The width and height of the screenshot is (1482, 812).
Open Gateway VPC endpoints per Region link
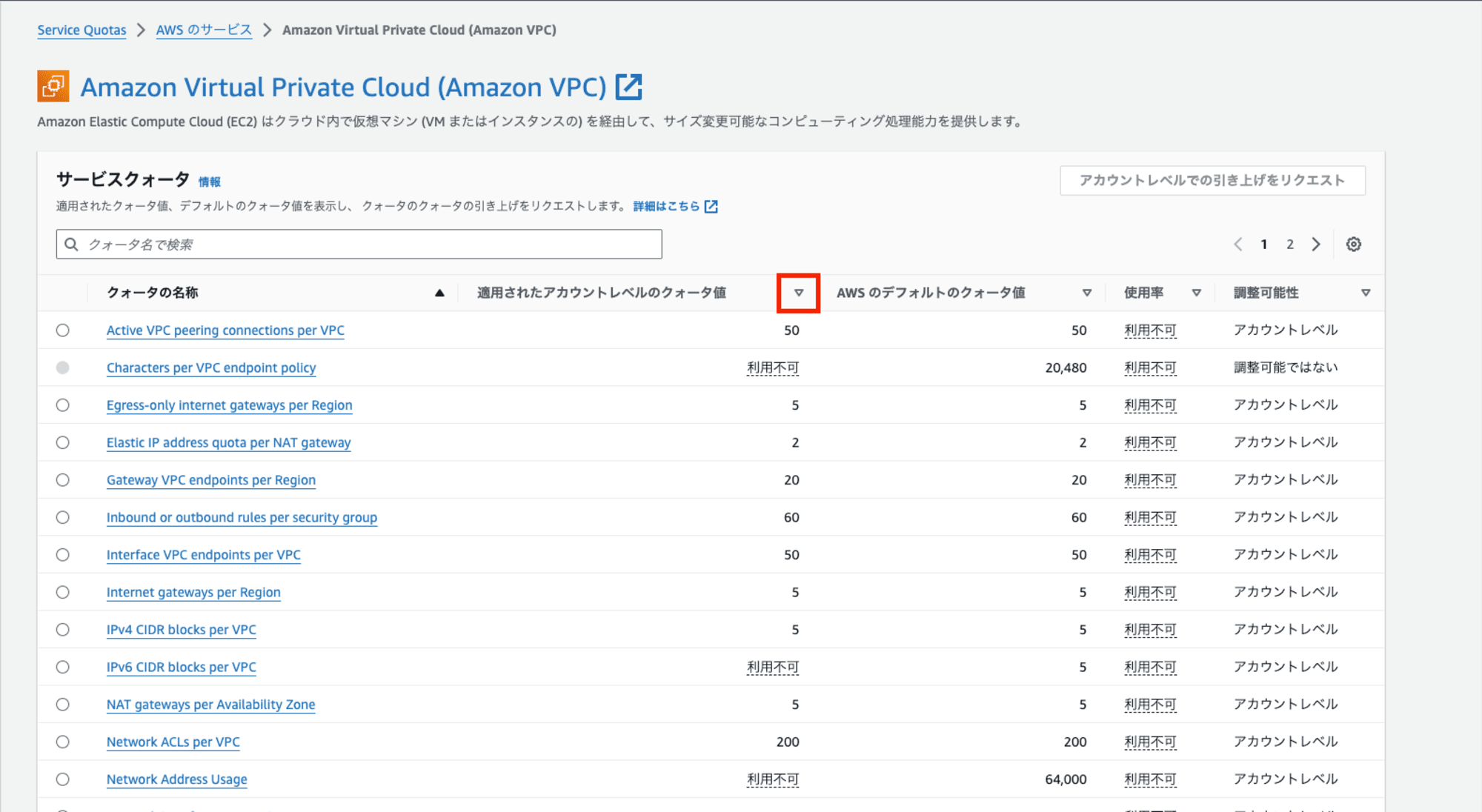[211, 480]
